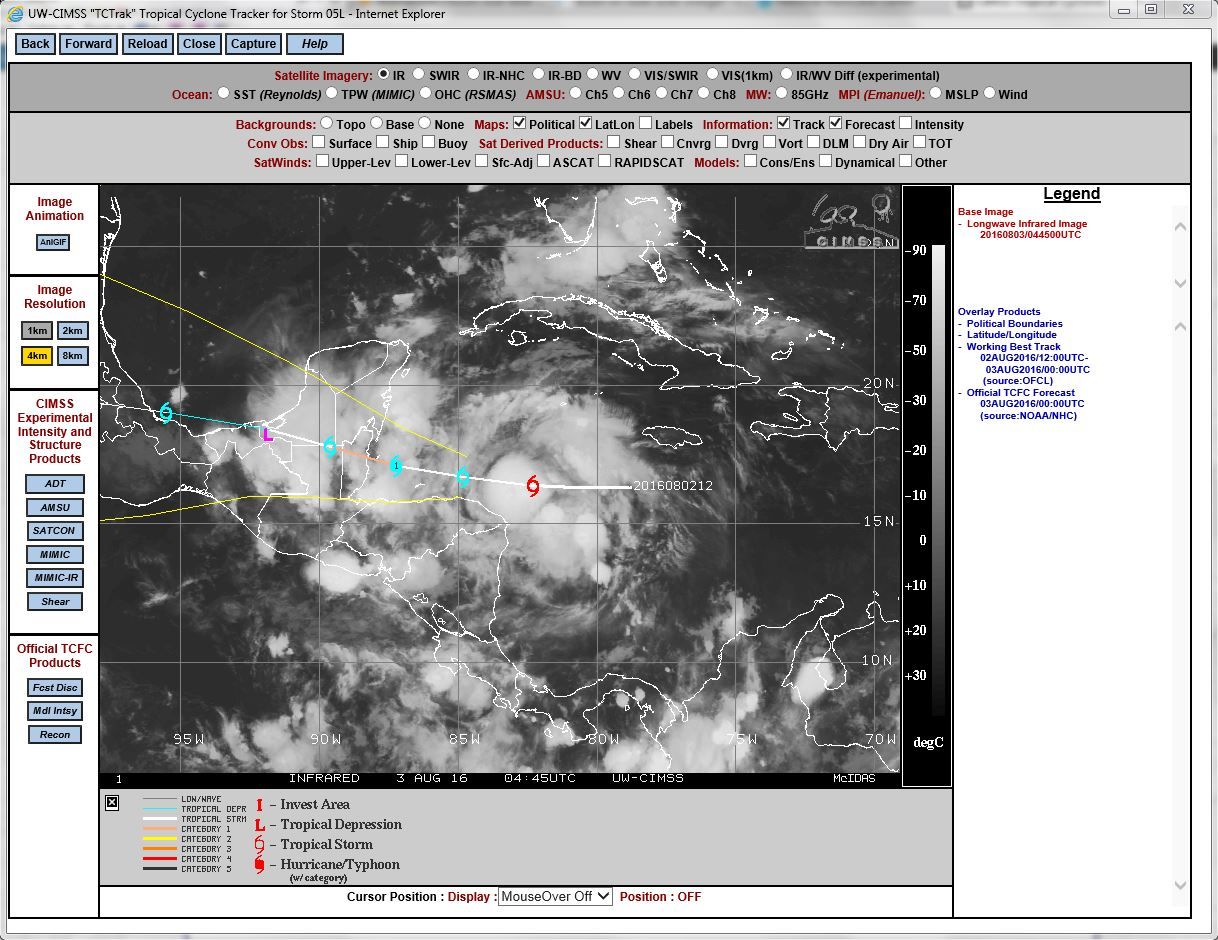The height and width of the screenshot is (940, 1218).
Task: Uncheck the Forecast information checkbox
Action: pyautogui.click(x=835, y=123)
